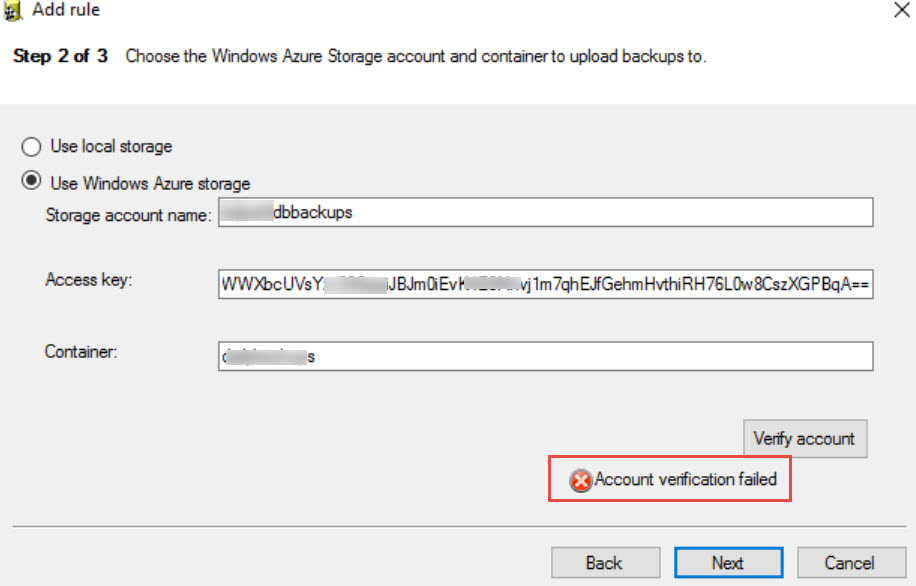Click the Storage account name field

point(546,212)
